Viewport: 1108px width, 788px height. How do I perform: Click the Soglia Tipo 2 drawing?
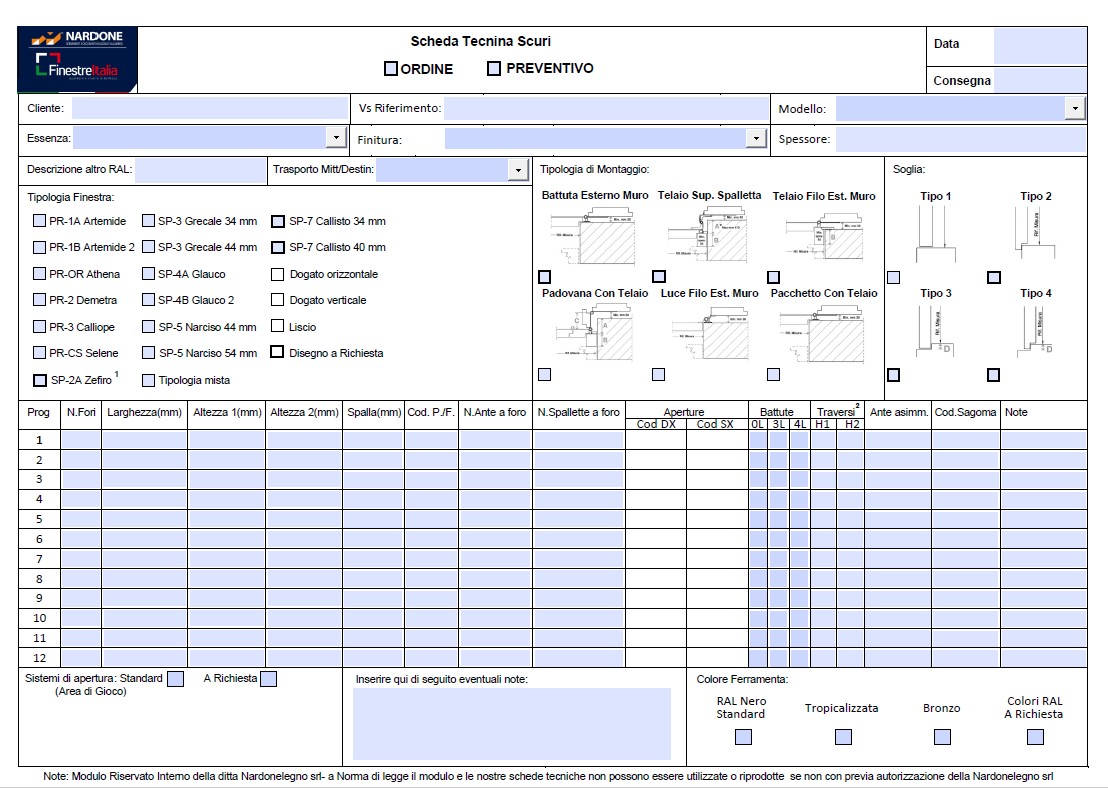[x=1035, y=233]
